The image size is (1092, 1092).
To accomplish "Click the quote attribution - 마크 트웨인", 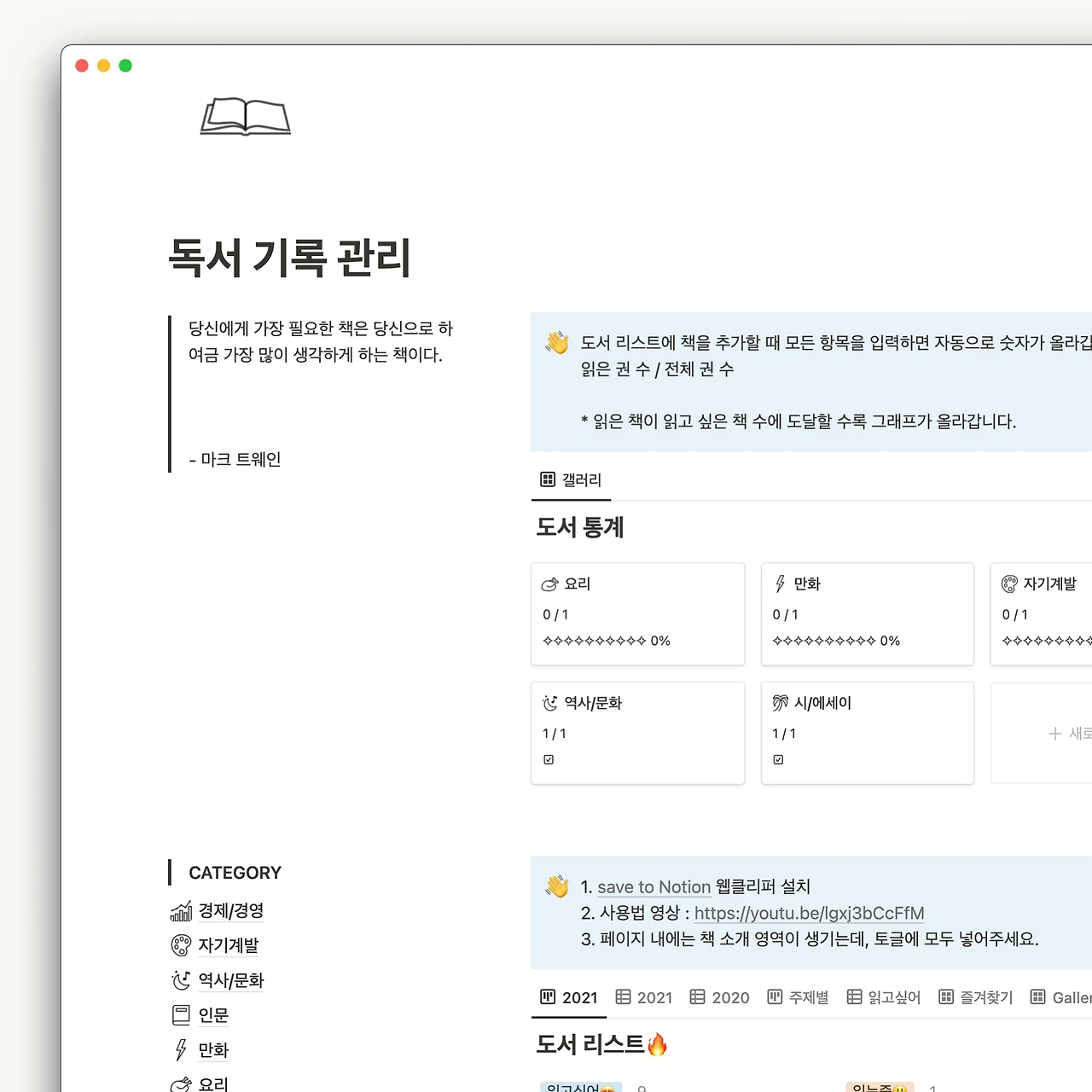I will click(x=235, y=459).
